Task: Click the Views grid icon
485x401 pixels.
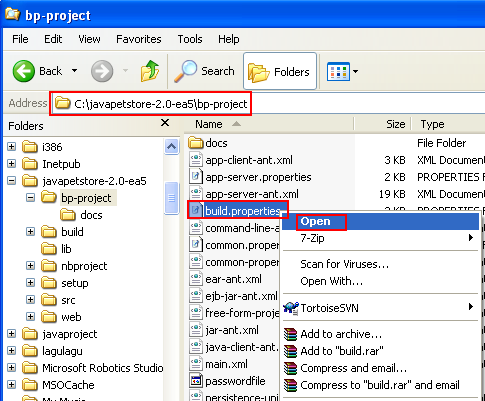Action: point(338,71)
